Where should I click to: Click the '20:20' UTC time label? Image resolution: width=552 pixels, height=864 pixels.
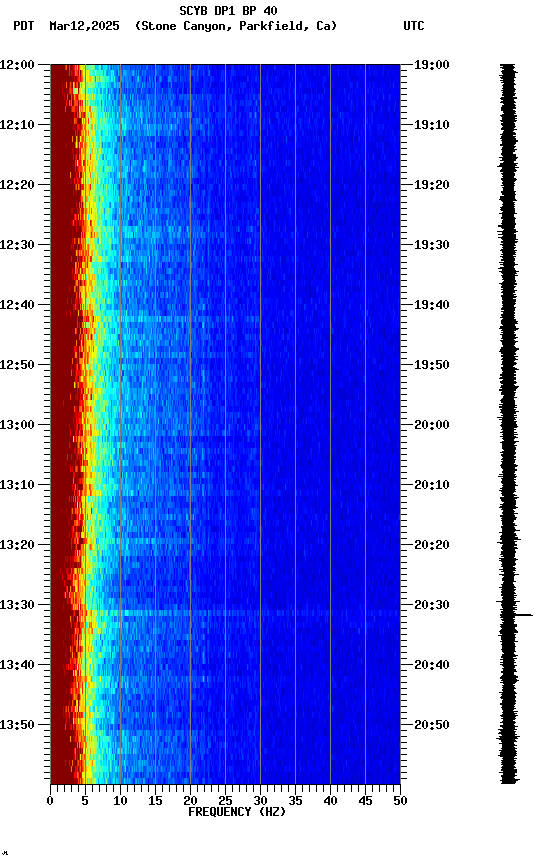432,546
